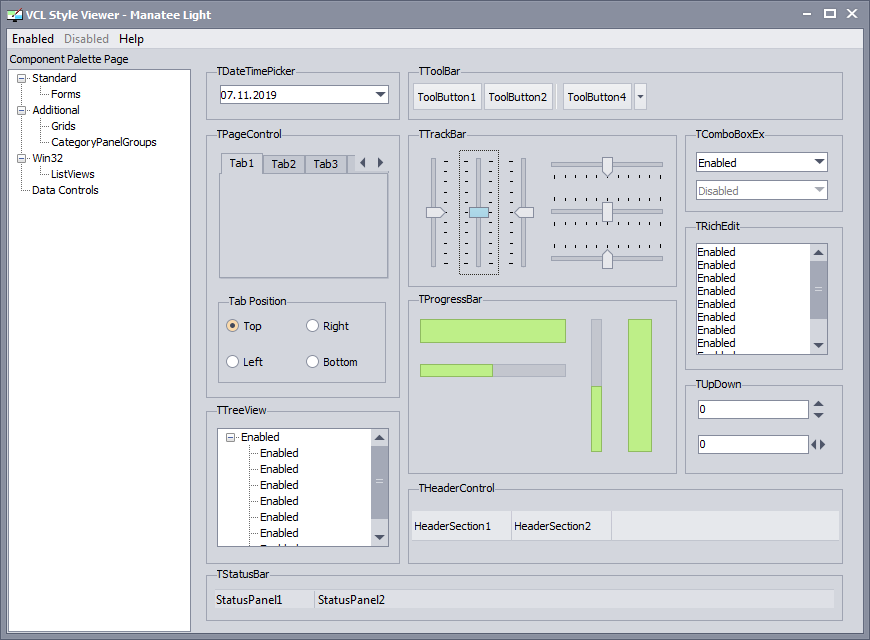
Task: Open the TDateTimePicker dropdown arrow
Action: 380,94
